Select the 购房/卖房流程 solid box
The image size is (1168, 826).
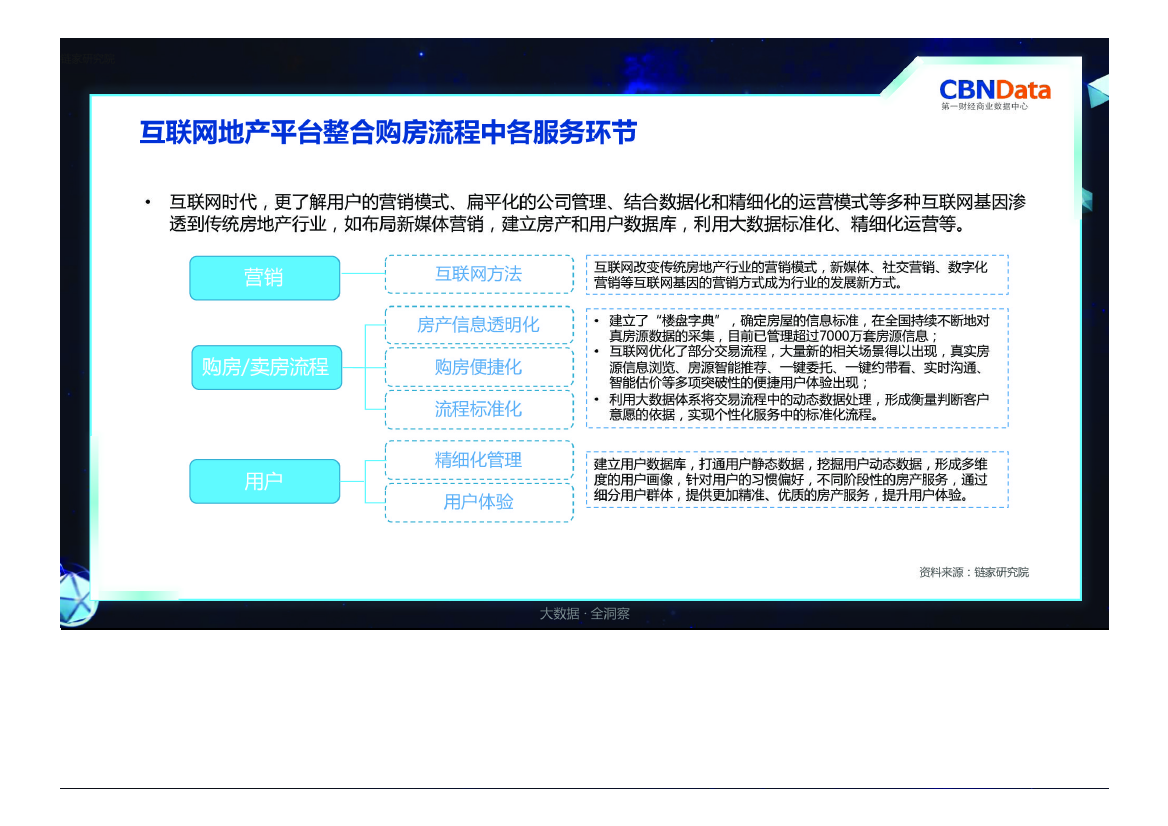[x=265, y=367]
